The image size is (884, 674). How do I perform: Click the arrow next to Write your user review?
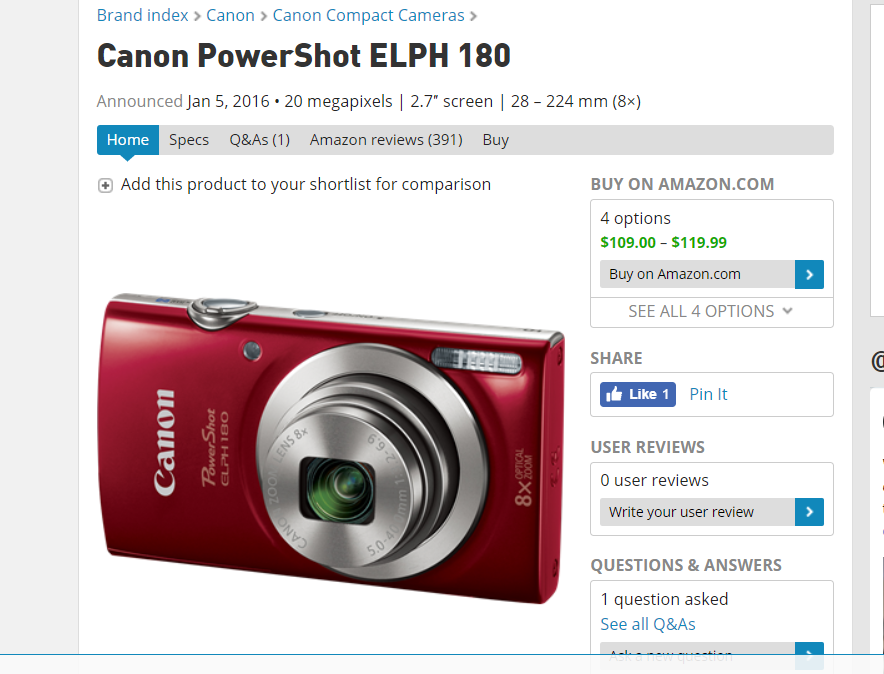(809, 512)
